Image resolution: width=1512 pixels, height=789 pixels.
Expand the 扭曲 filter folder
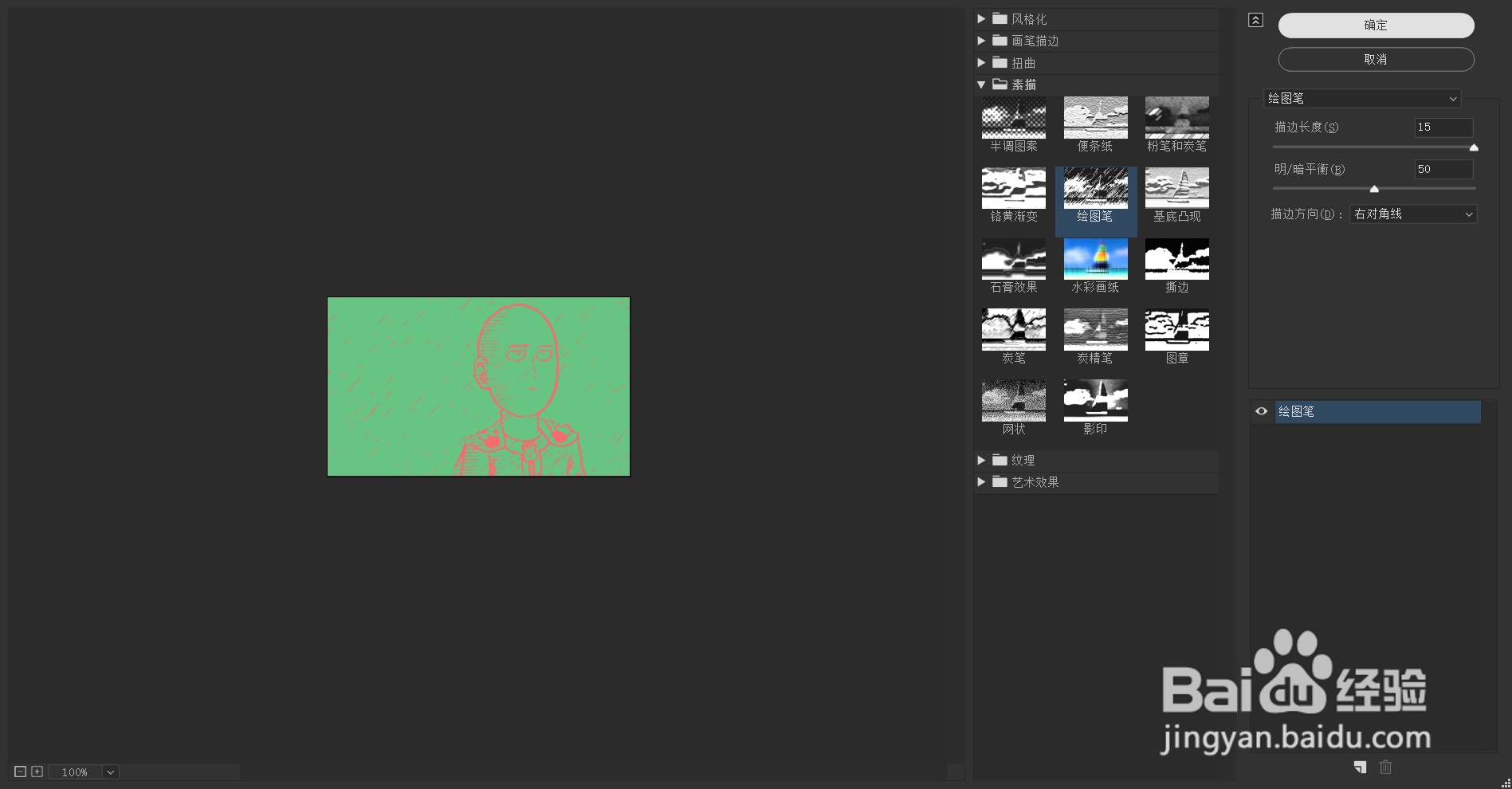tap(981, 63)
